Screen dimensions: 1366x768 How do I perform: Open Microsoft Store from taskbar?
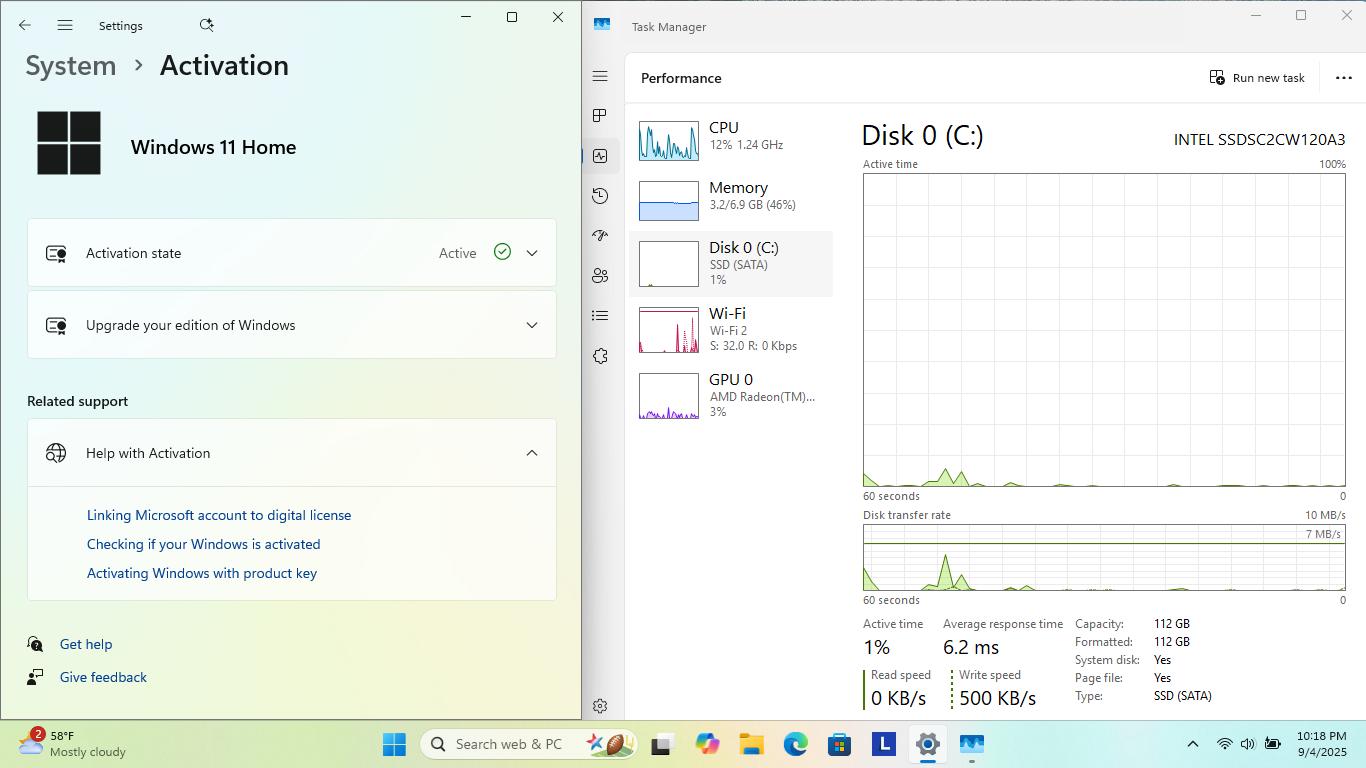[x=839, y=744]
